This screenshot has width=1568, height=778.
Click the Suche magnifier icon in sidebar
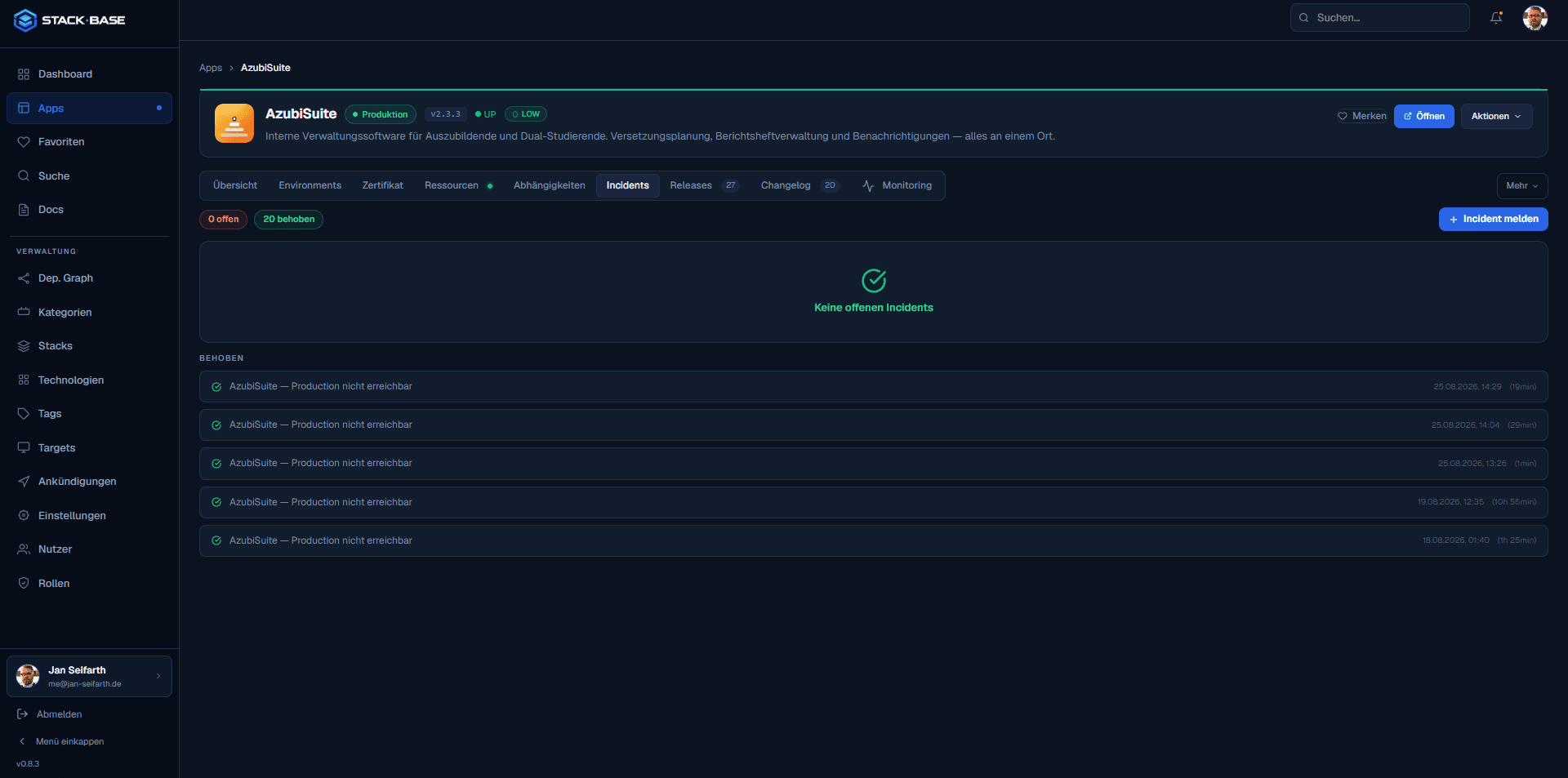pyautogui.click(x=24, y=176)
